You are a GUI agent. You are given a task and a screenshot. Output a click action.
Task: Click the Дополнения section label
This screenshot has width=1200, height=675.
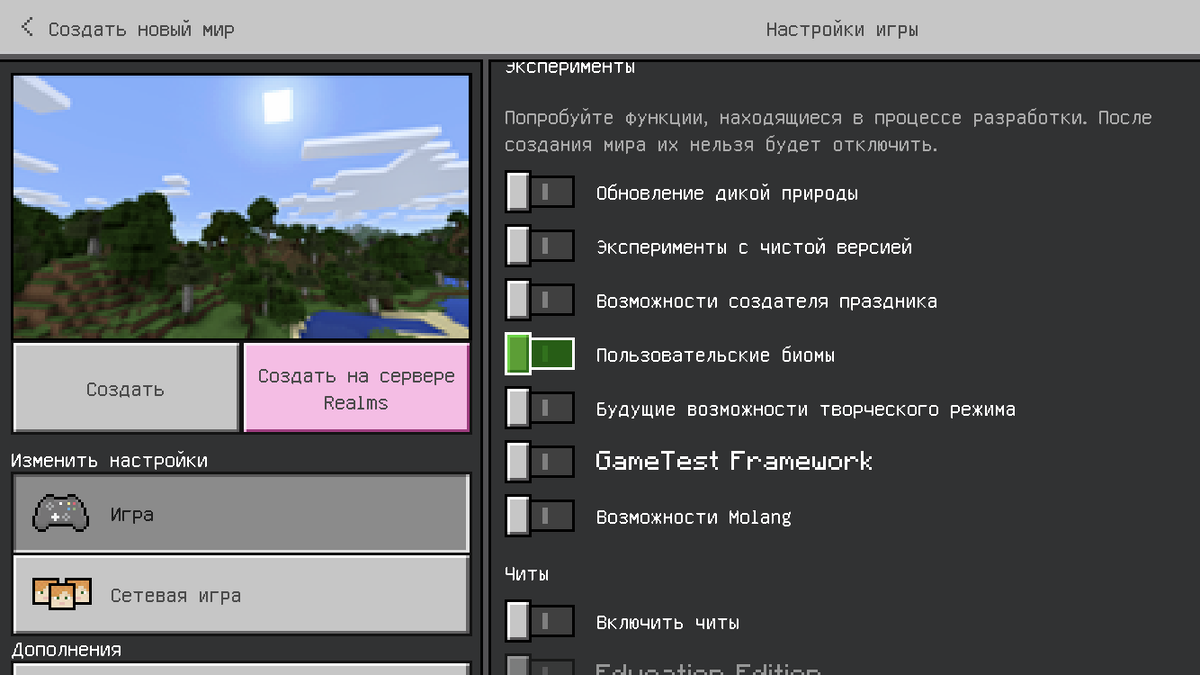67,649
